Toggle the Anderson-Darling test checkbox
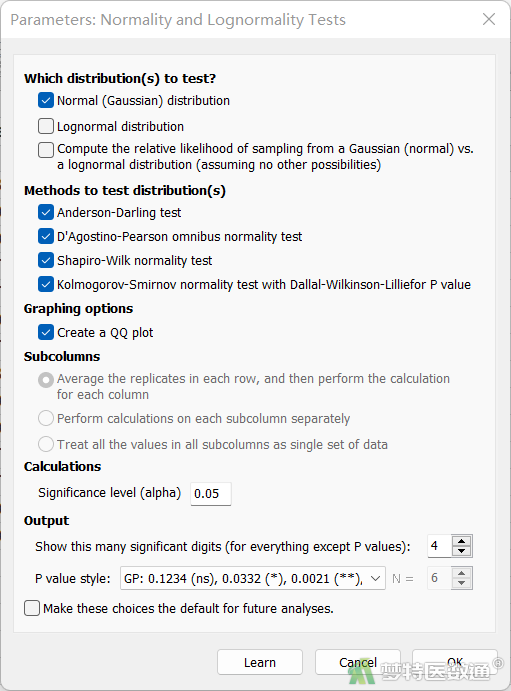Image resolution: width=511 pixels, height=691 pixels. (46, 212)
